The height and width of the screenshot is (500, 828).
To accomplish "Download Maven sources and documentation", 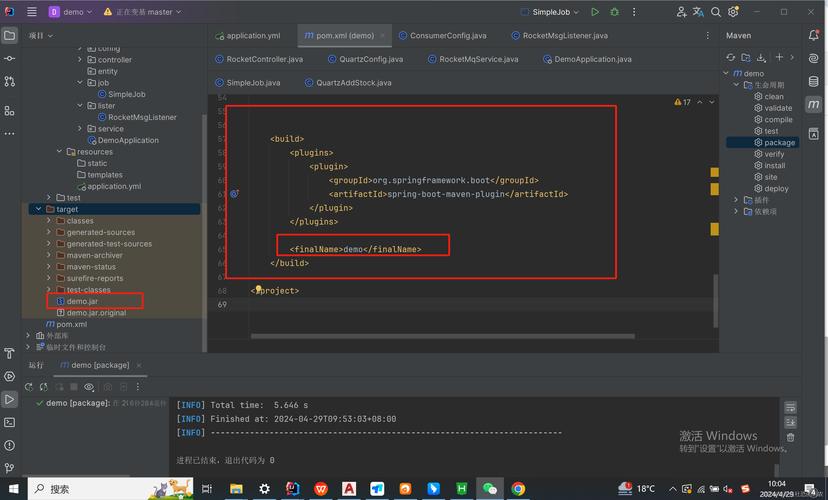I will [761, 57].
